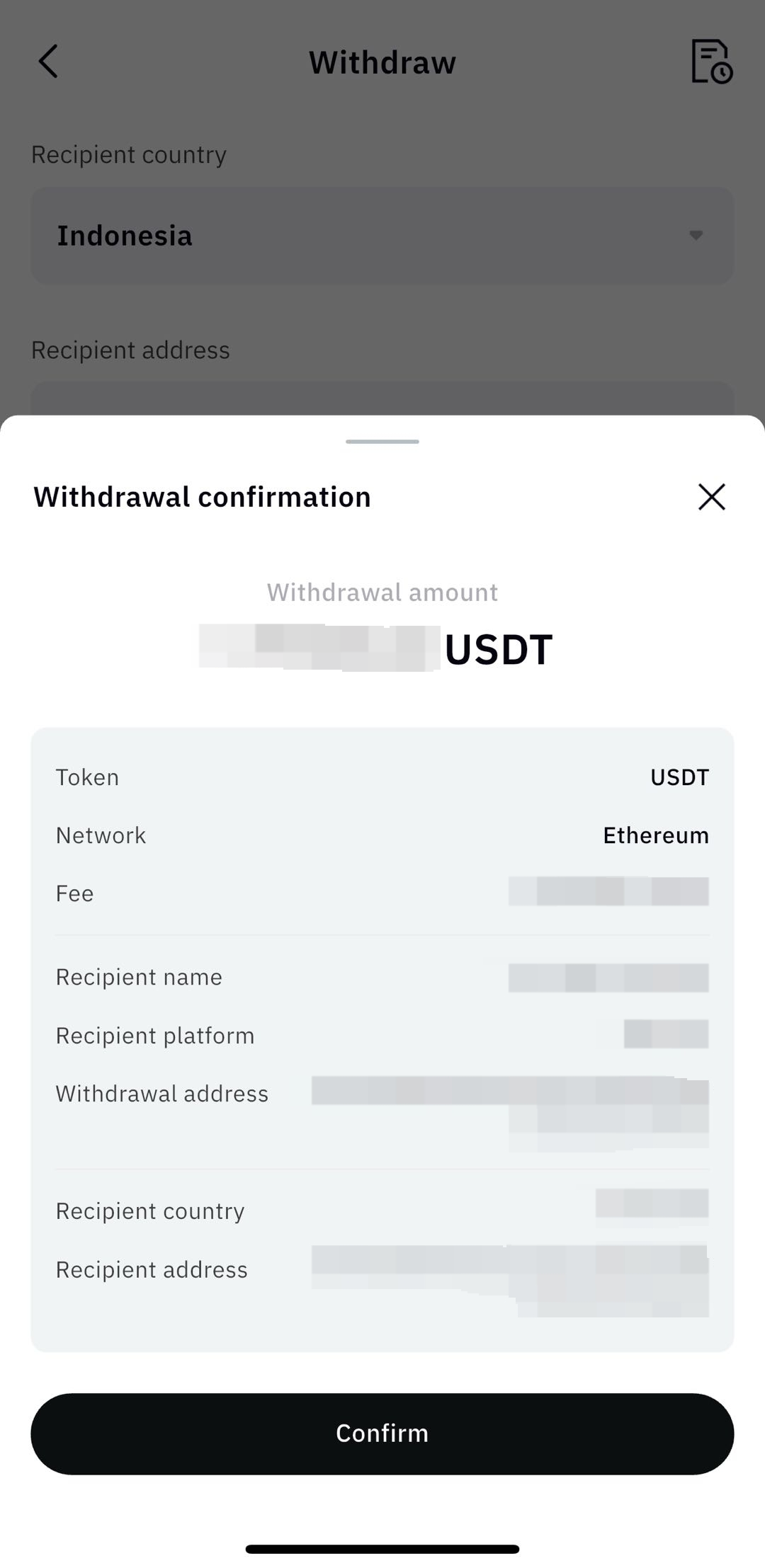The width and height of the screenshot is (765, 1568).
Task: Expand the Indonesia country dropdown arrow
Action: click(x=696, y=235)
